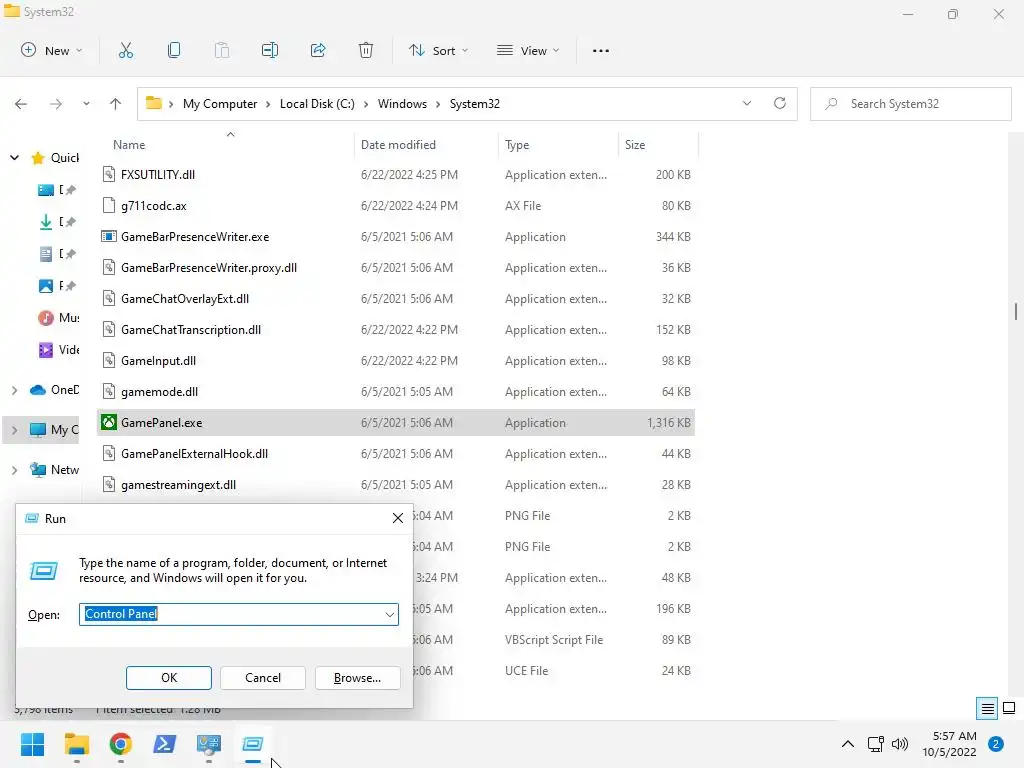
Task: Open the volume control in system tray
Action: (x=900, y=744)
